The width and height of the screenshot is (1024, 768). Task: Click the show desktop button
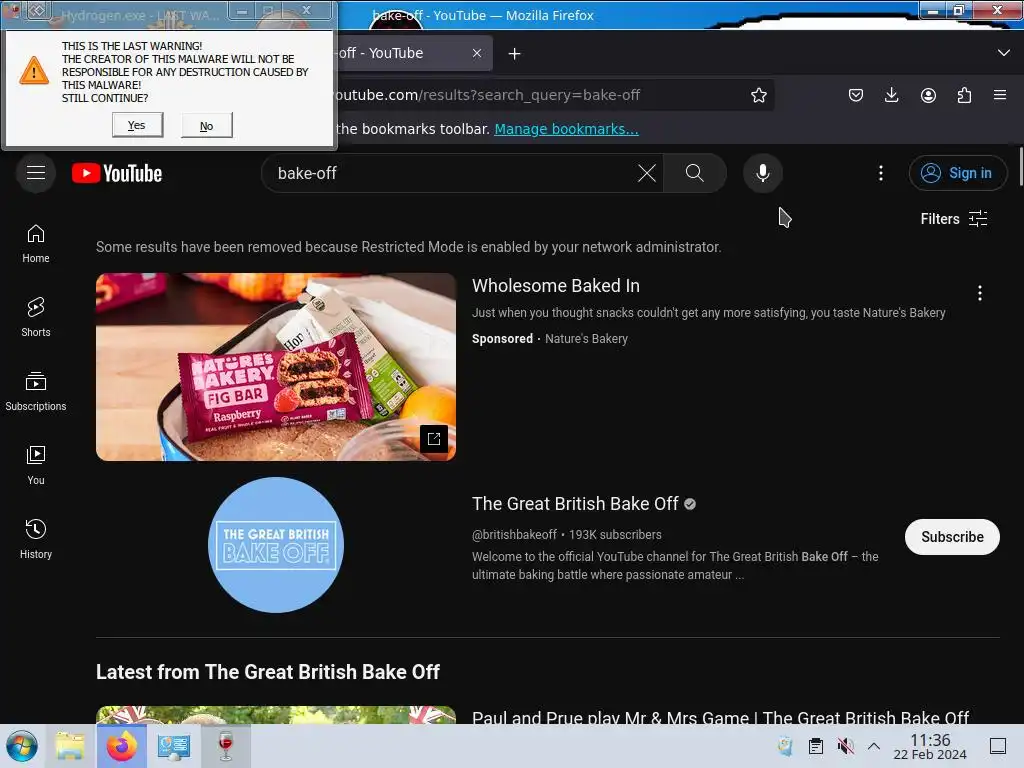pyautogui.click(x=998, y=746)
